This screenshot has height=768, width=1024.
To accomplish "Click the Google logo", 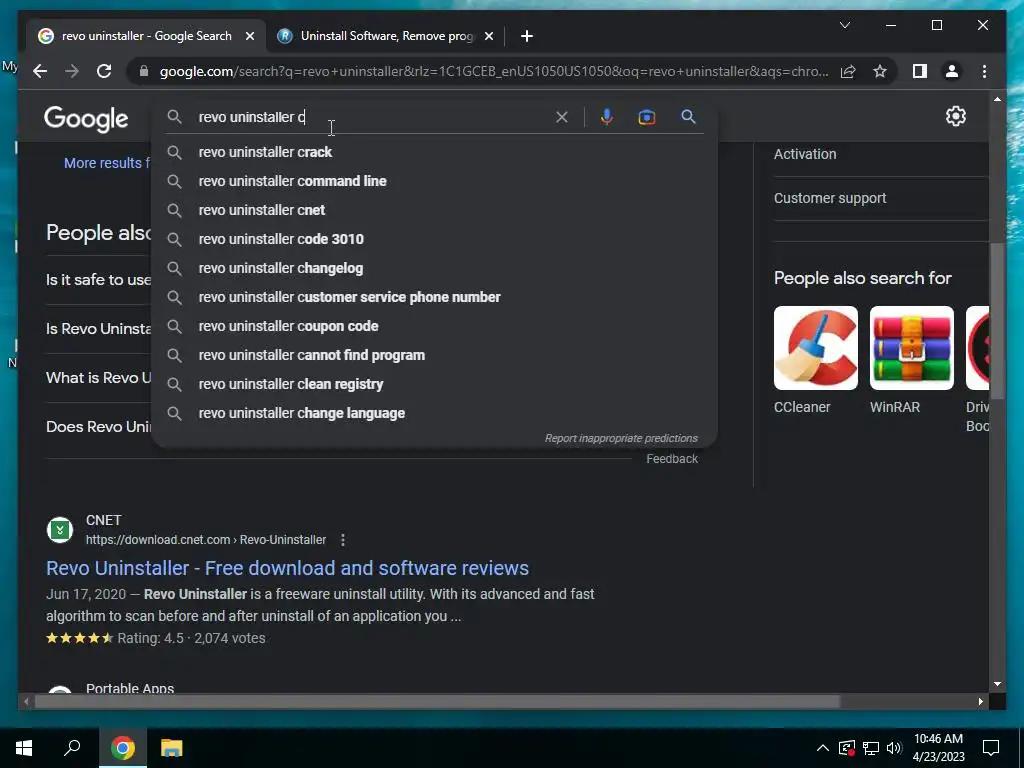I will 86,119.
